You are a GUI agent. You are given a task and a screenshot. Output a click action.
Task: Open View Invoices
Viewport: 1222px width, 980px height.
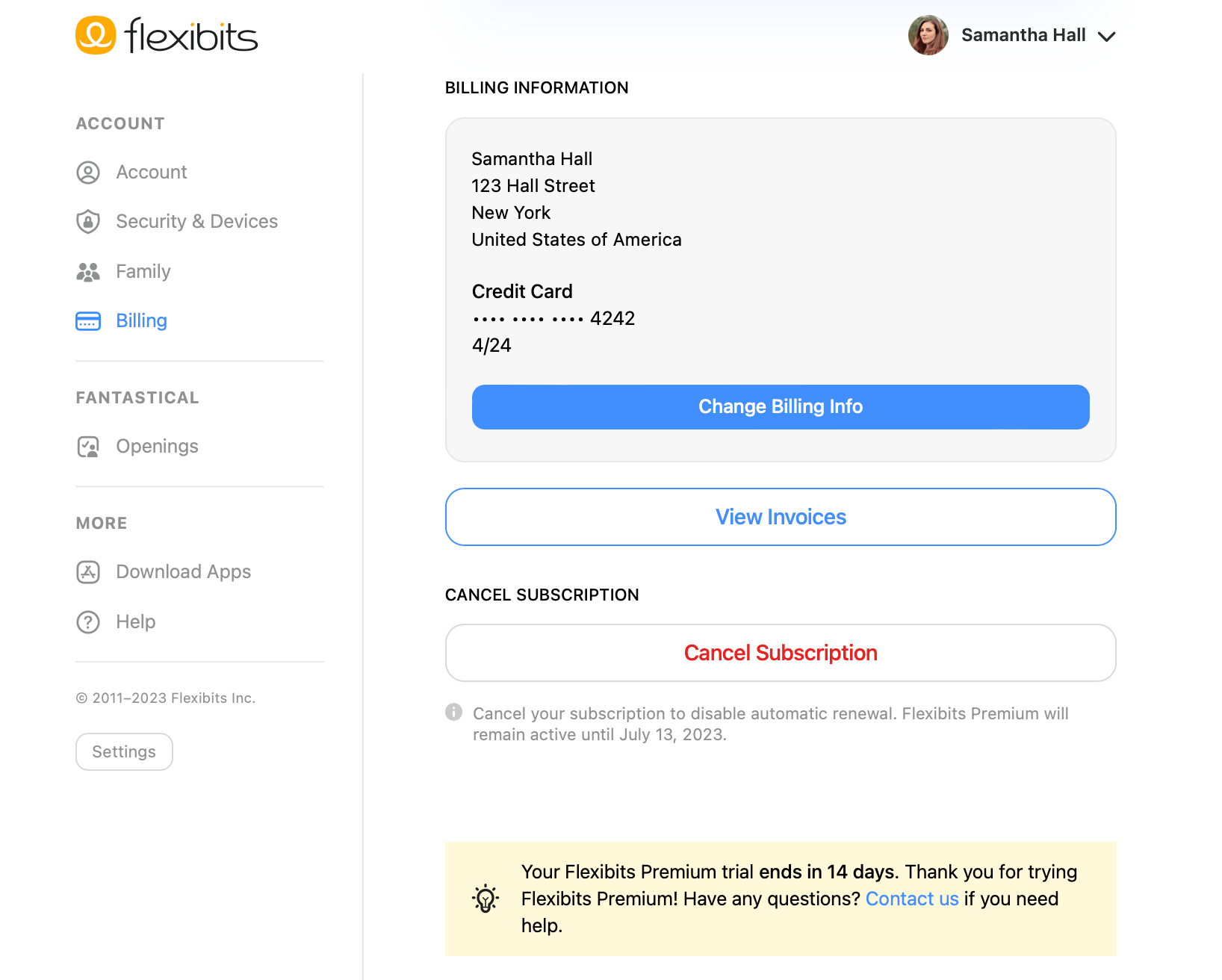coord(781,517)
